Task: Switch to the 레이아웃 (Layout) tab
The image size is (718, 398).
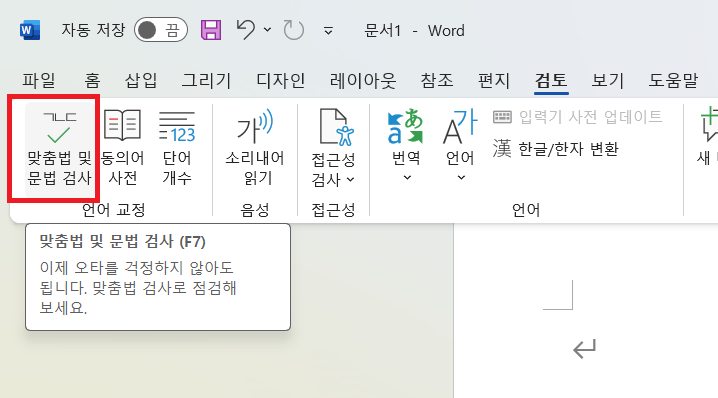Action: click(x=363, y=81)
